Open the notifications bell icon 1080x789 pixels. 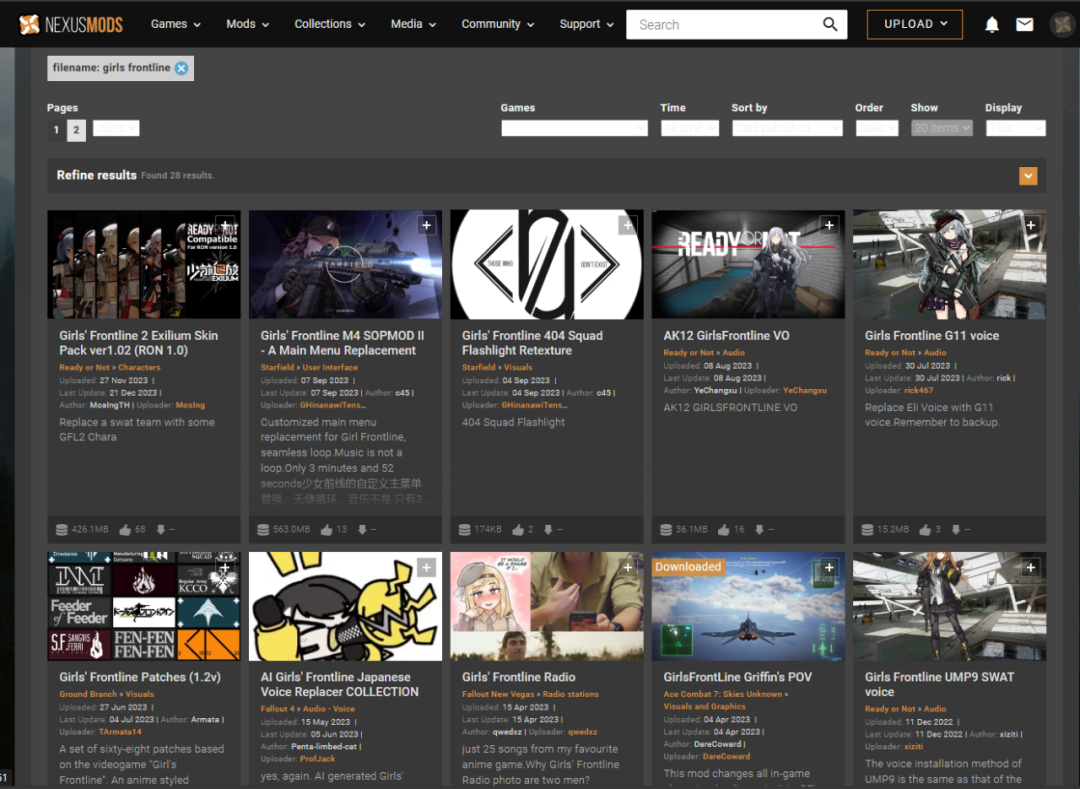991,25
